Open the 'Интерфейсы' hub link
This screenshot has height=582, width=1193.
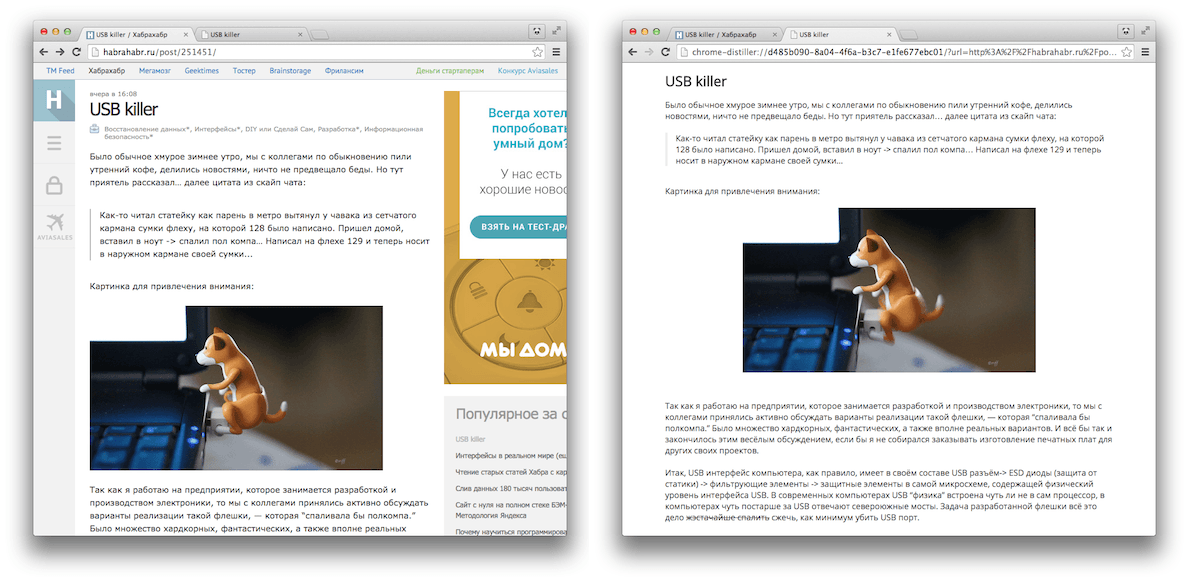218,129
